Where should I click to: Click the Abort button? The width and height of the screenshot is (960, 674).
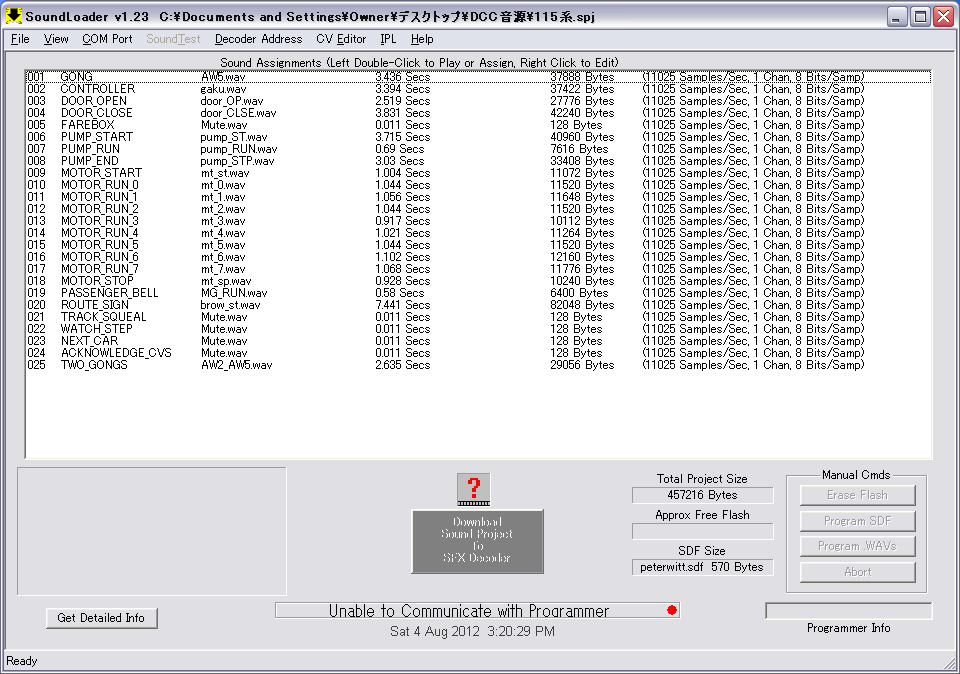point(857,572)
